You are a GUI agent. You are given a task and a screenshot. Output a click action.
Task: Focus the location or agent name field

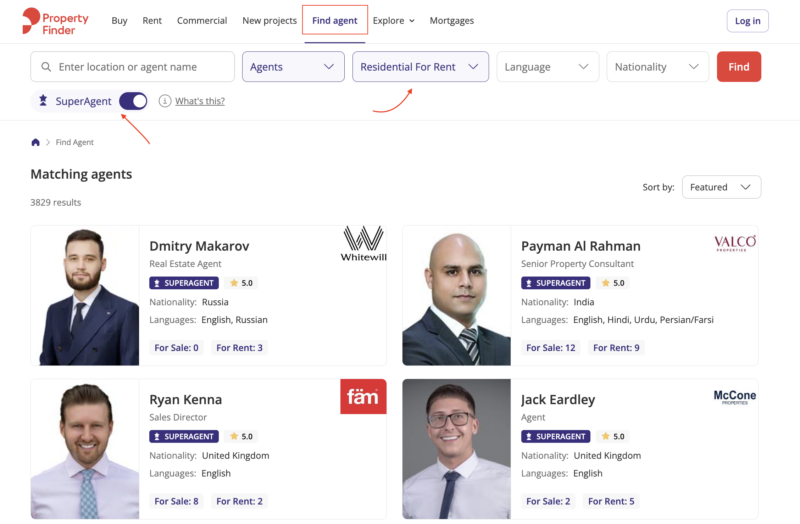[x=140, y=67]
